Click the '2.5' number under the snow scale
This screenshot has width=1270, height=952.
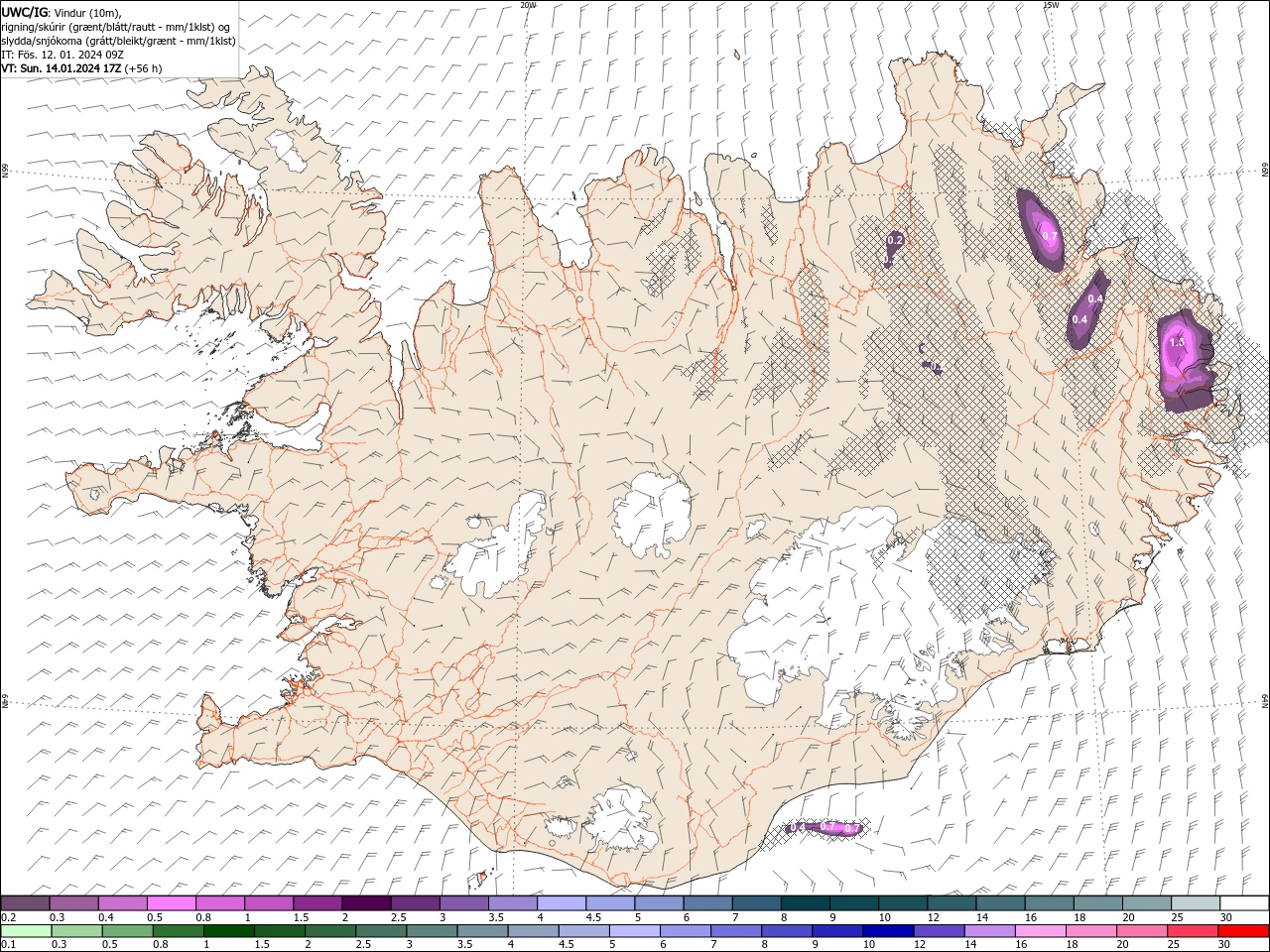pos(398,917)
